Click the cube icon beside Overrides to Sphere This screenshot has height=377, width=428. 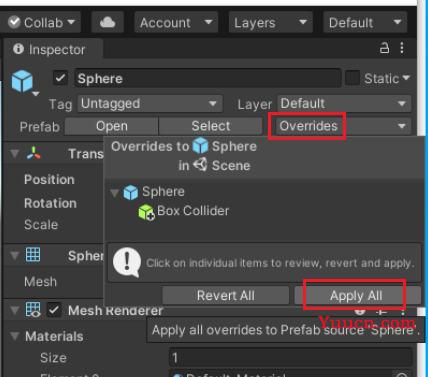point(201,146)
